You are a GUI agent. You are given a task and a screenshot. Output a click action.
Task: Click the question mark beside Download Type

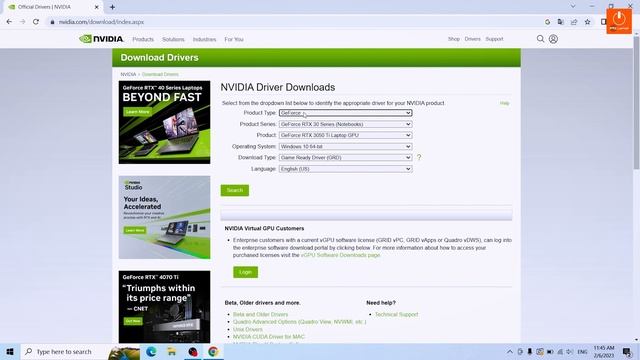(x=419, y=158)
